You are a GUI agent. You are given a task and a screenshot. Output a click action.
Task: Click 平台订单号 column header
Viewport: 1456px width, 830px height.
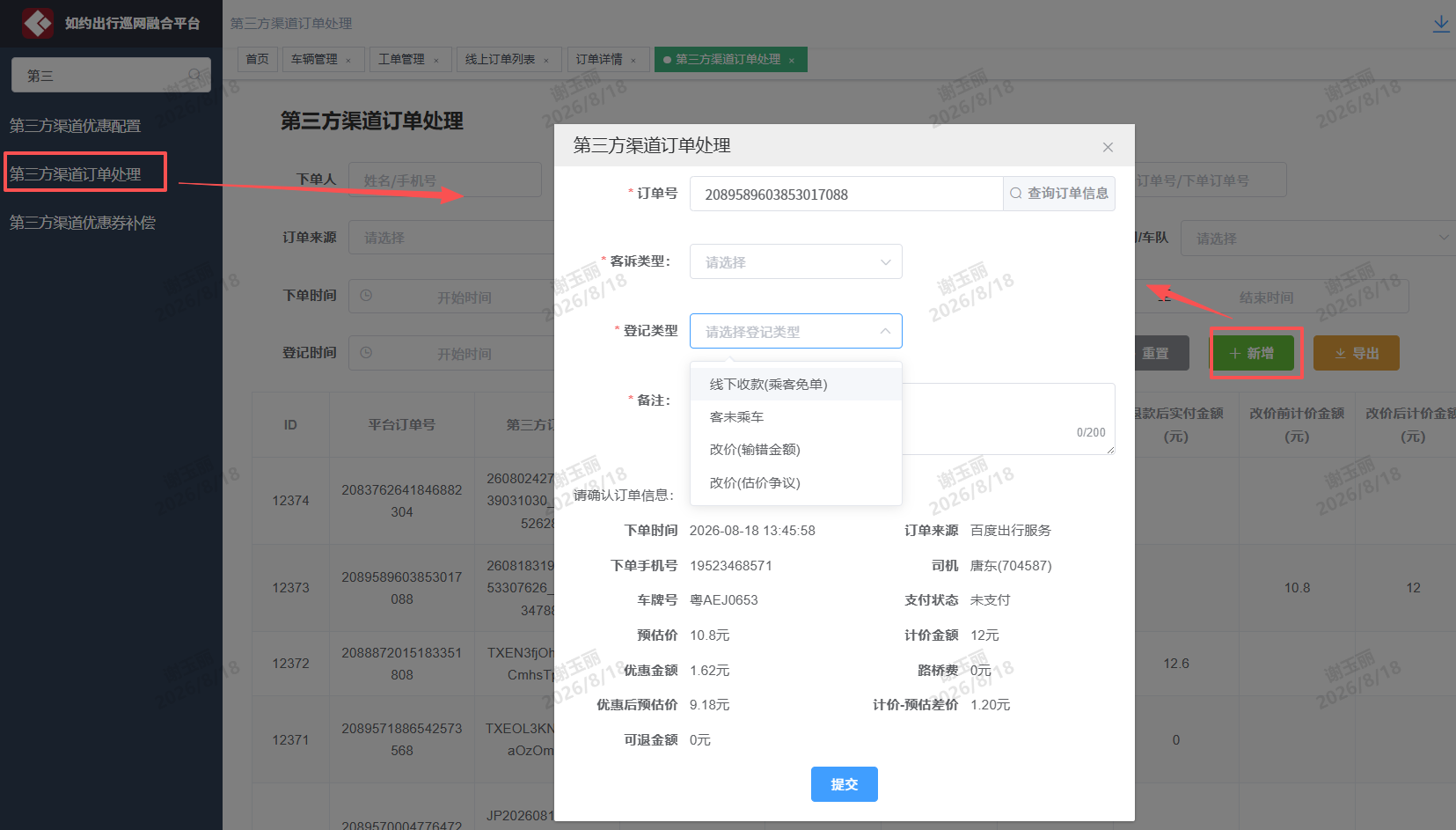(x=401, y=424)
